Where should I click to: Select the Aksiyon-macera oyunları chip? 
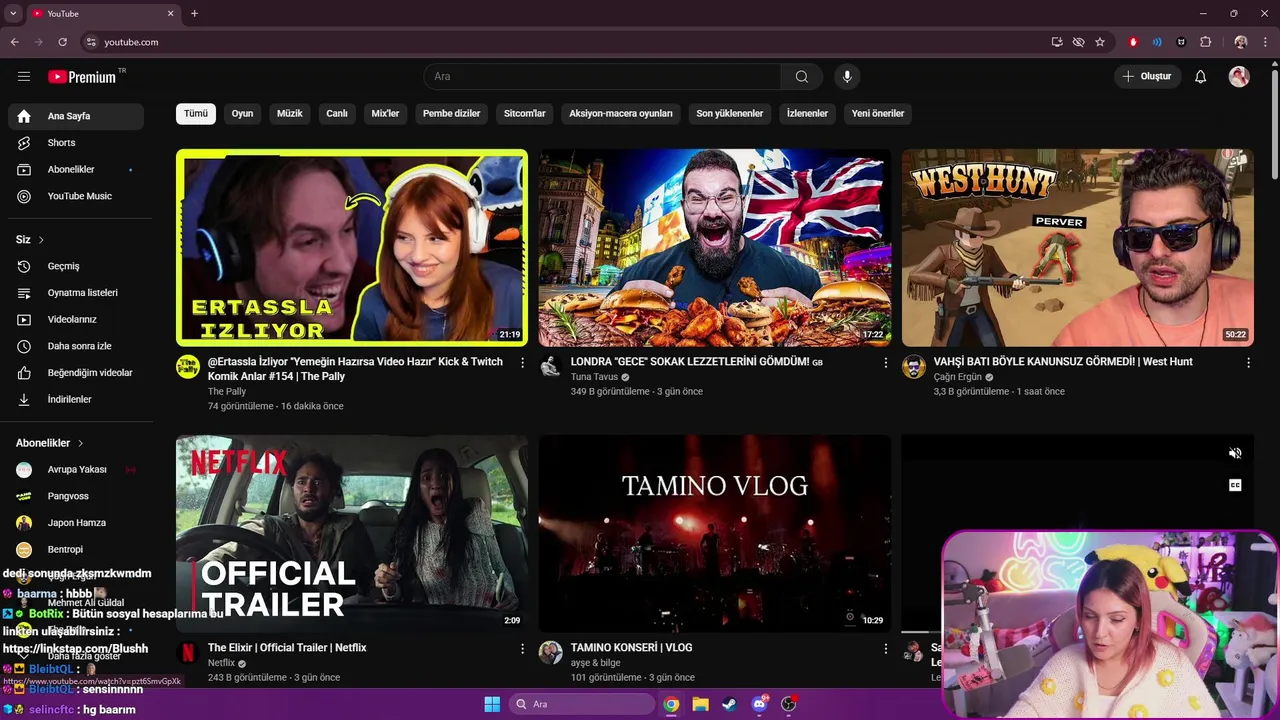tap(621, 113)
